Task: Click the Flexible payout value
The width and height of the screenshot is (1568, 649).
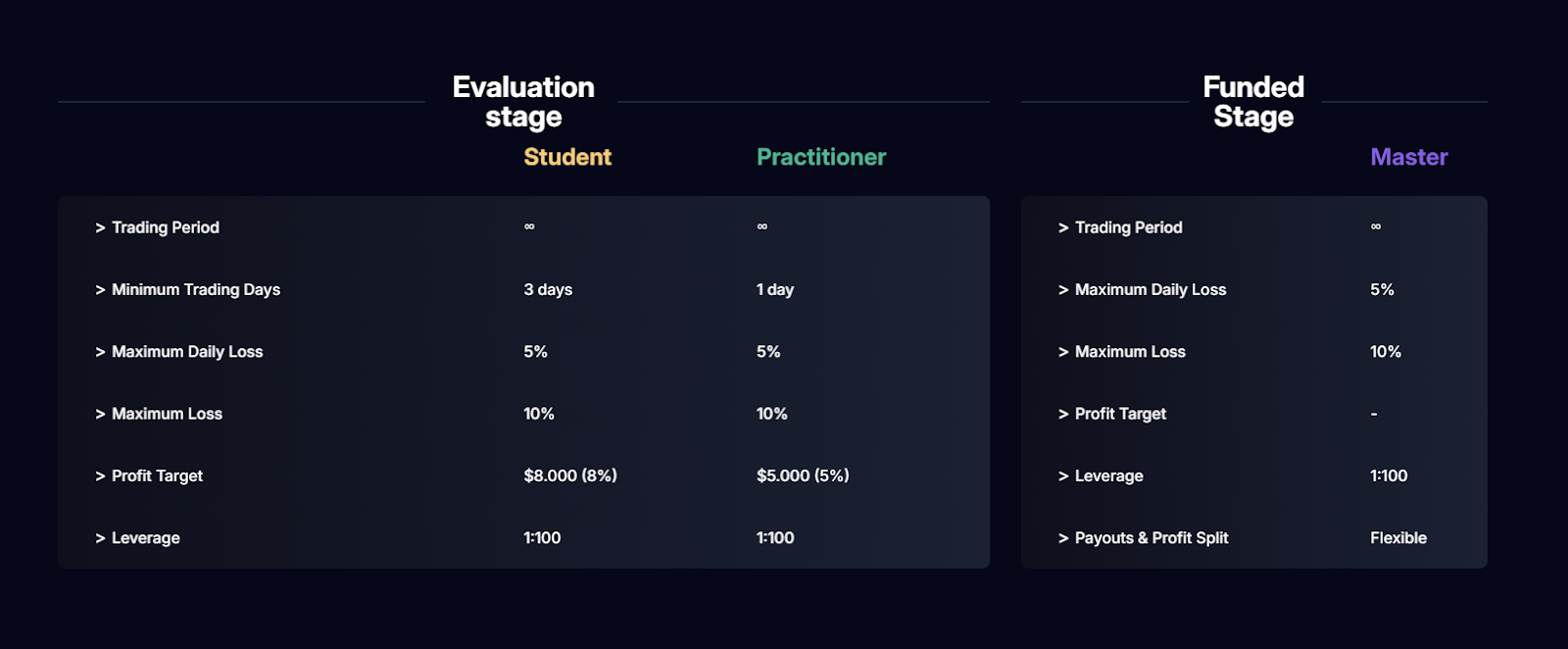Action: pyautogui.click(x=1397, y=538)
